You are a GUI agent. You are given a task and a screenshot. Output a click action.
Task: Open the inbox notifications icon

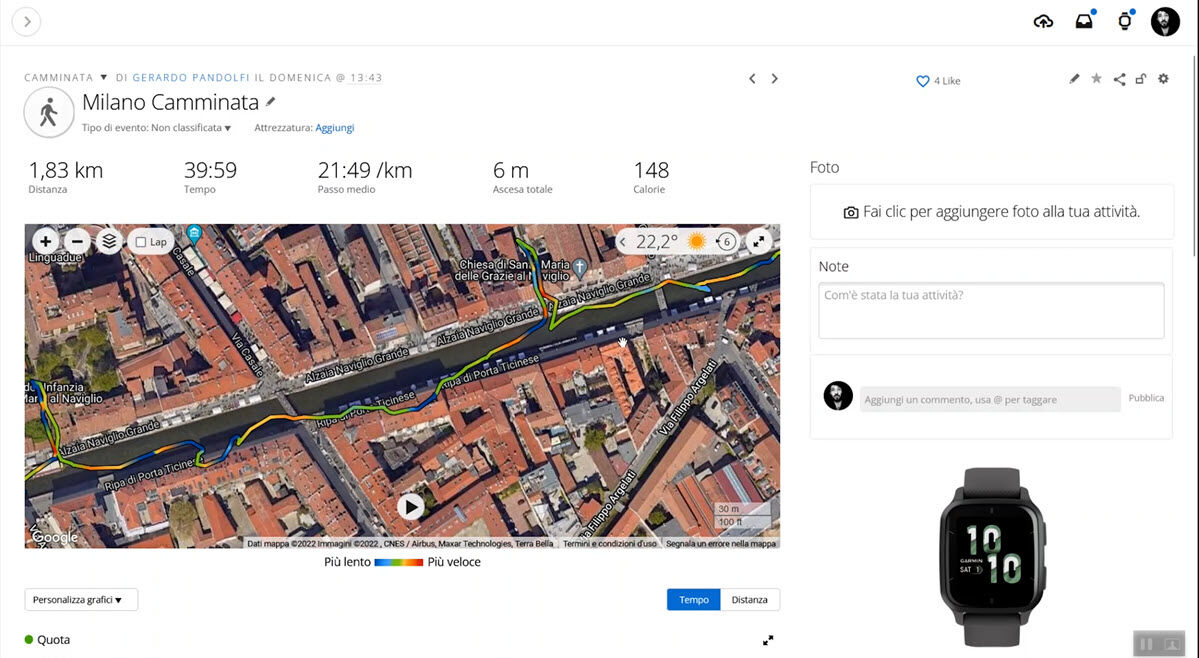[x=1084, y=22]
